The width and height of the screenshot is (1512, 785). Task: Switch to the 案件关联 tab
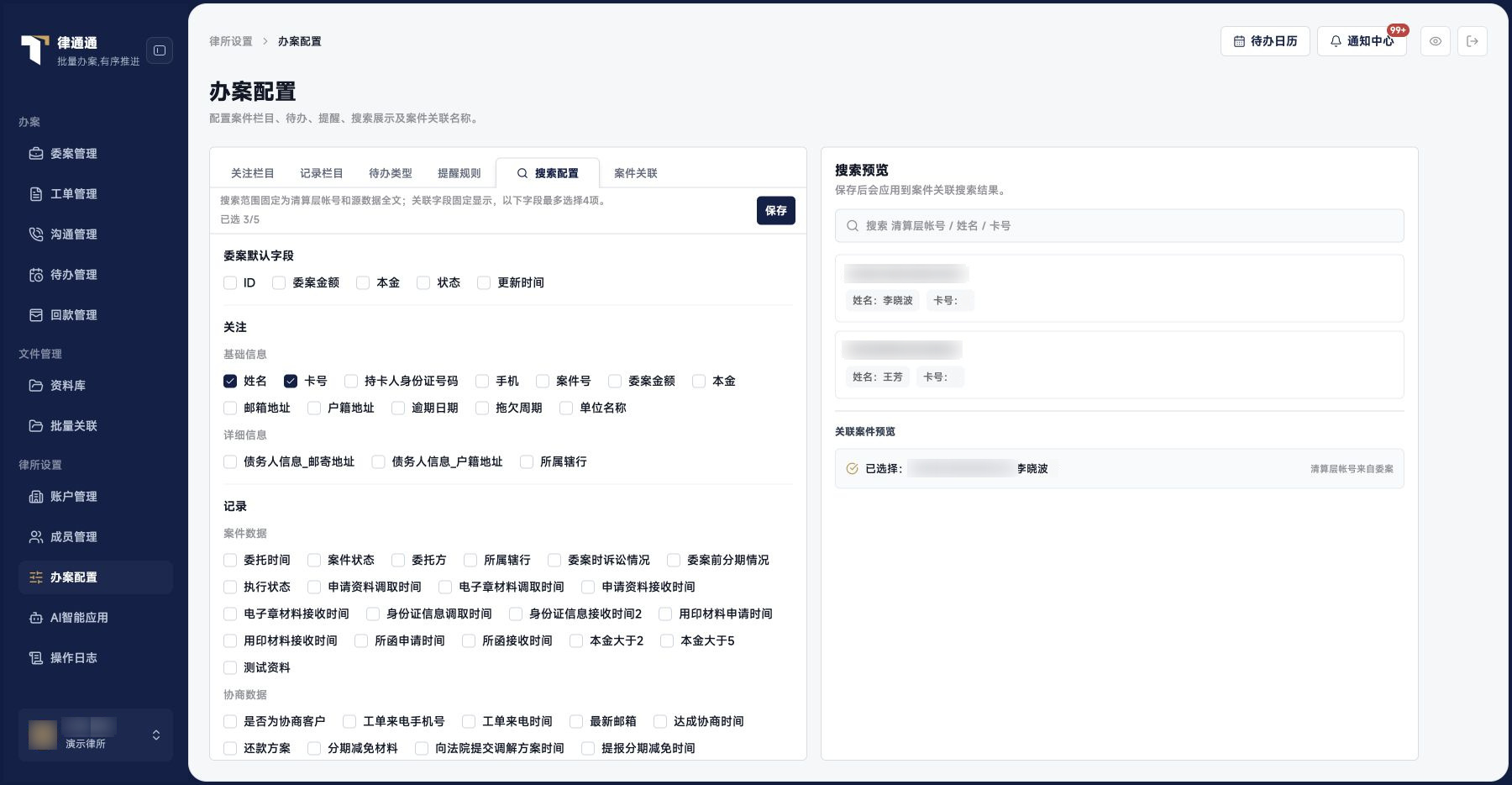click(x=636, y=173)
